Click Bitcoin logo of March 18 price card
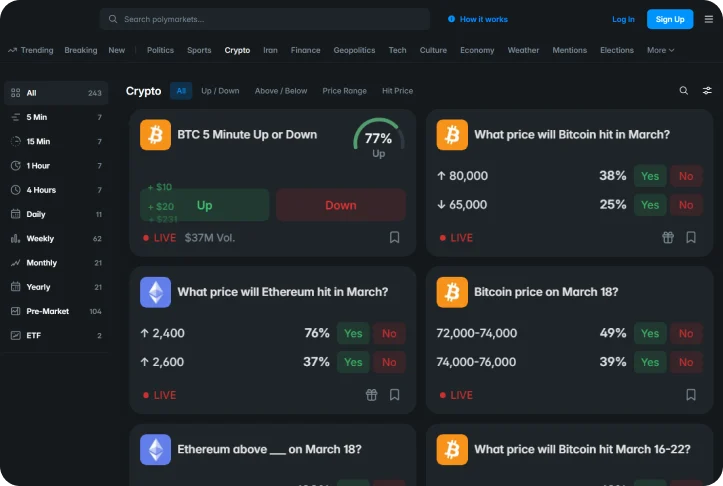Screen dimensions: 723x486 point(452,292)
